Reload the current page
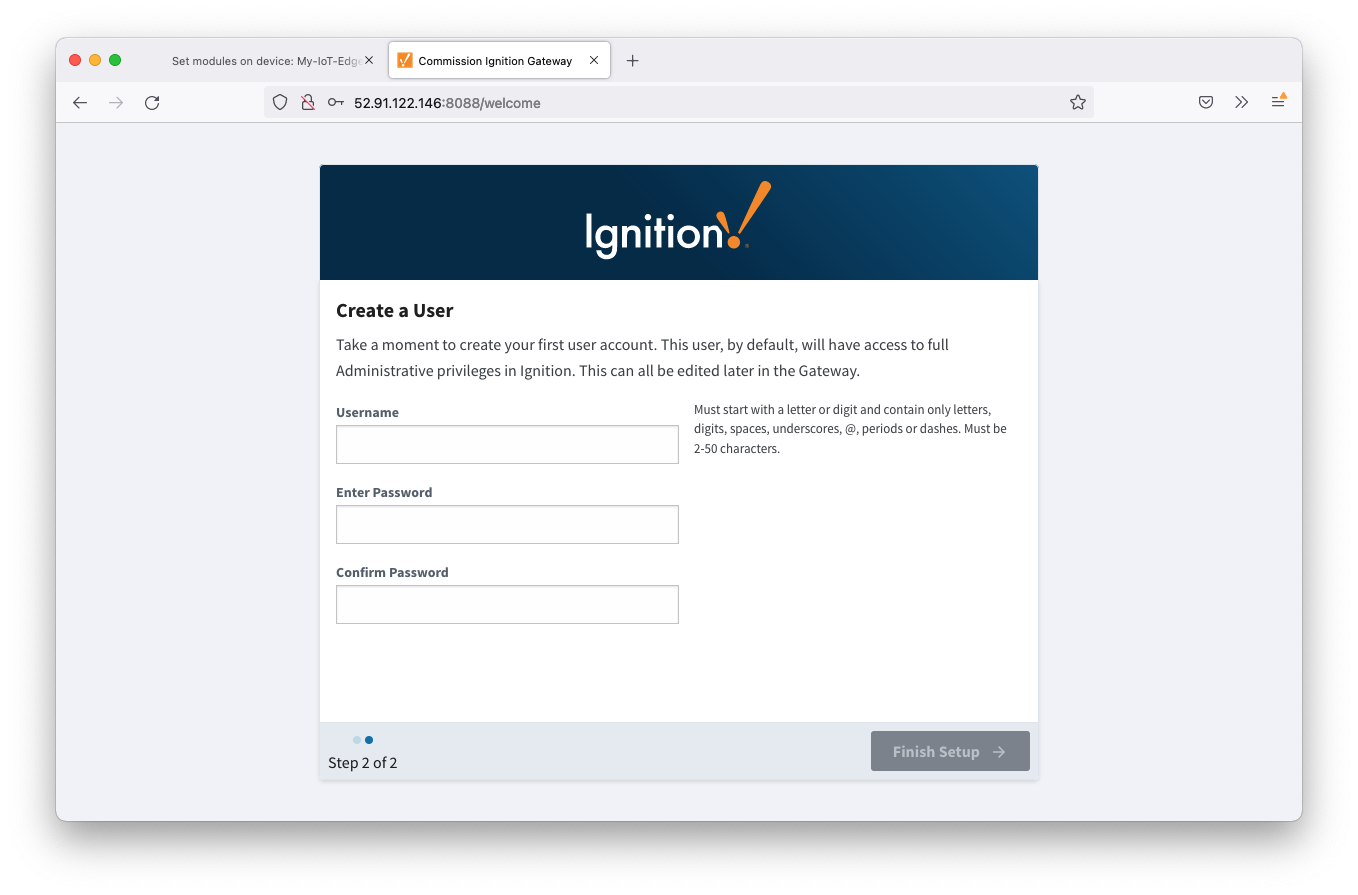 pos(152,102)
